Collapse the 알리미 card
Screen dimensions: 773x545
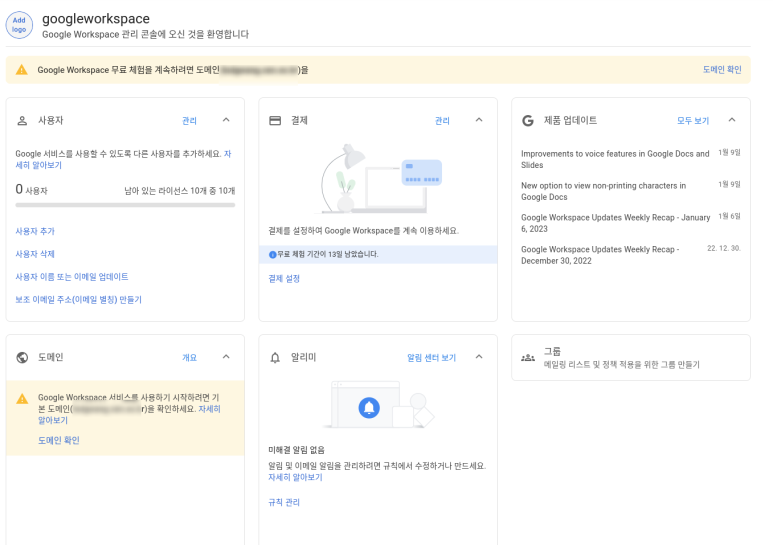[479, 357]
